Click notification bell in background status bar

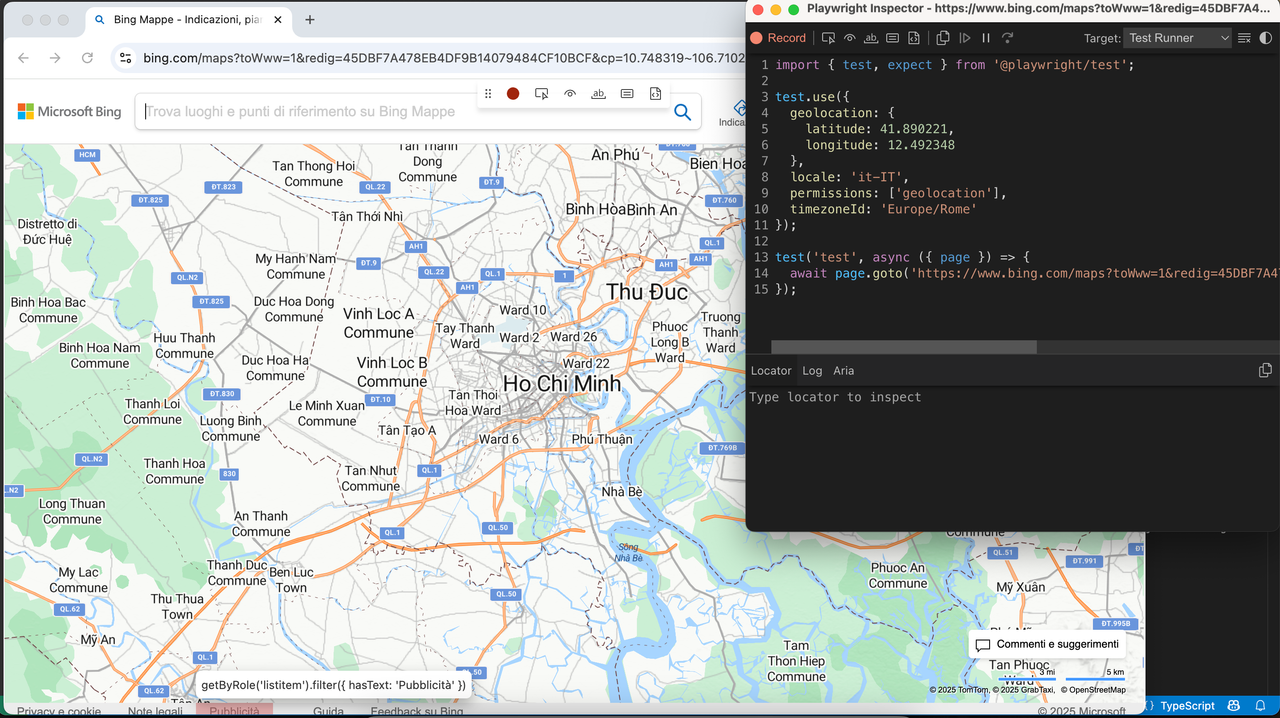(x=1260, y=706)
